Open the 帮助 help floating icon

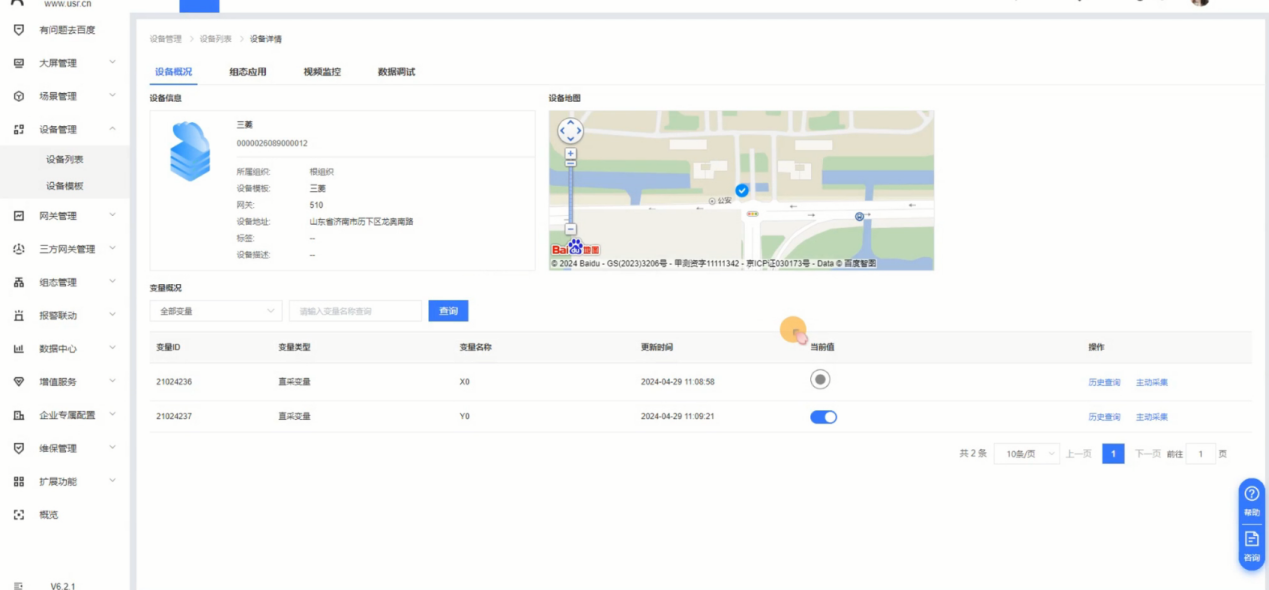tap(1251, 499)
